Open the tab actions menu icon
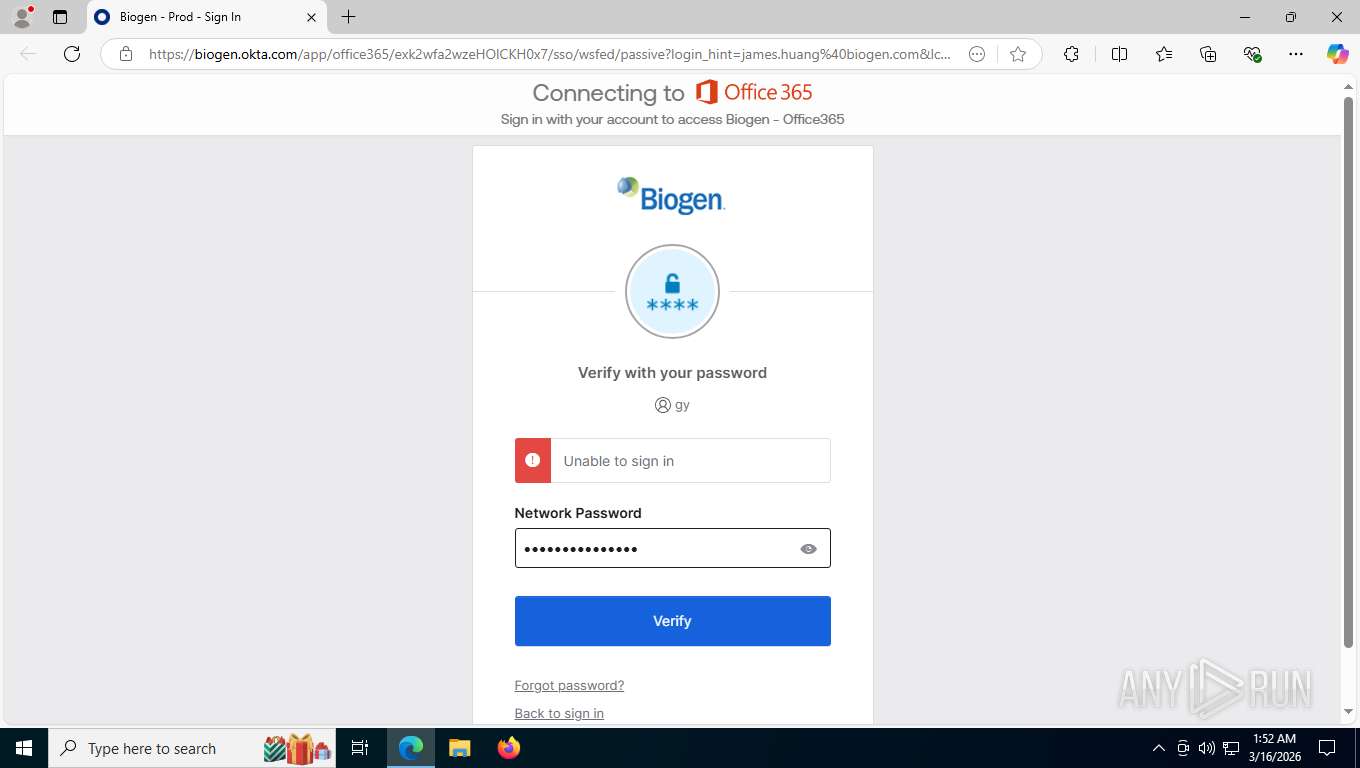Viewport: 1360px width, 768px height. pos(60,17)
